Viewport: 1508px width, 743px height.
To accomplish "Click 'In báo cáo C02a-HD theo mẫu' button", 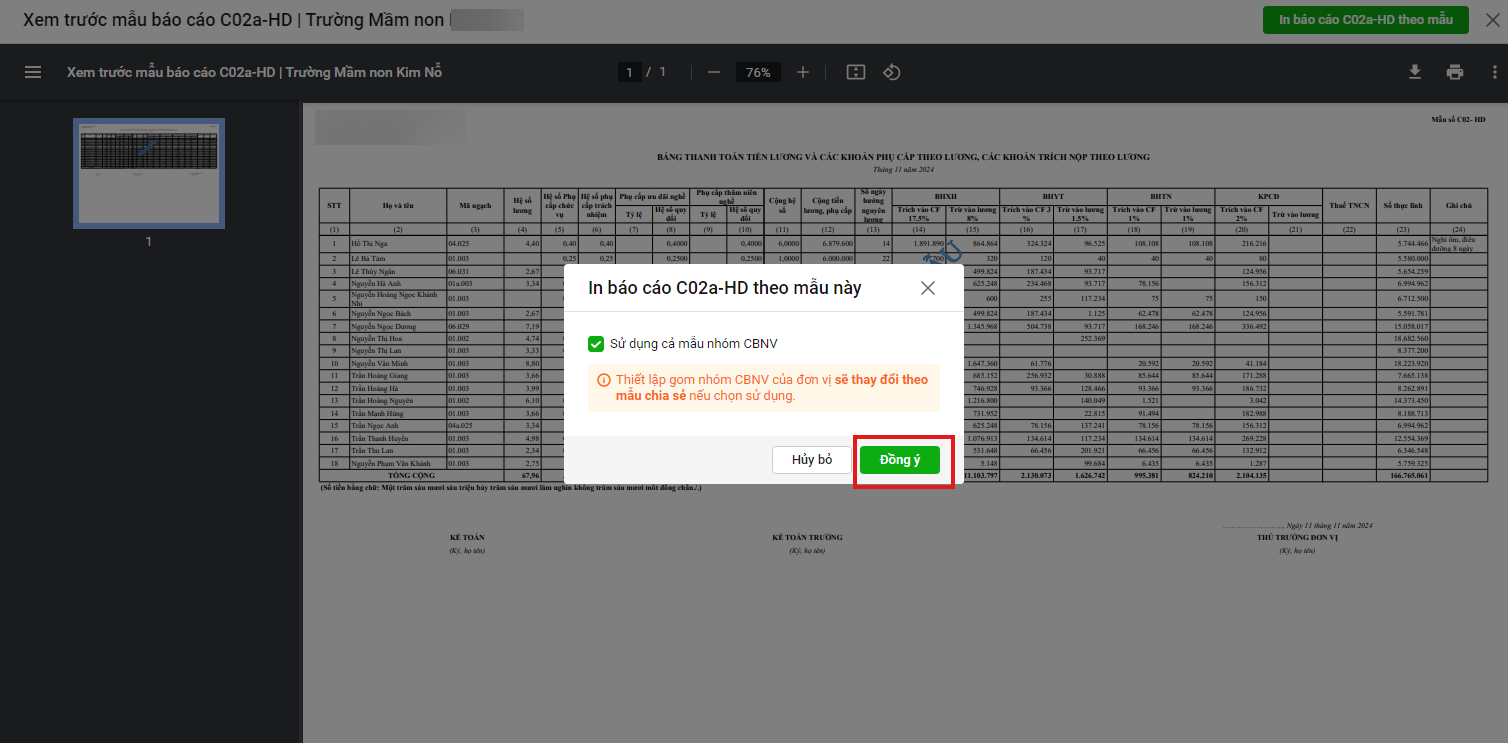I will pyautogui.click(x=1365, y=20).
